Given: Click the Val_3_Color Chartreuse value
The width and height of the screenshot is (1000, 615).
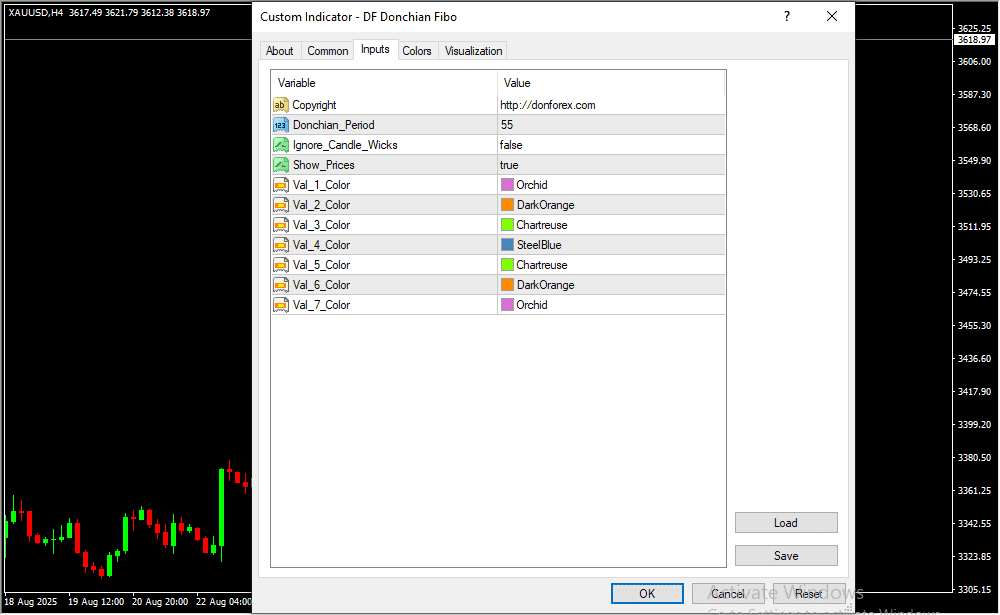Looking at the screenshot, I should point(541,225).
